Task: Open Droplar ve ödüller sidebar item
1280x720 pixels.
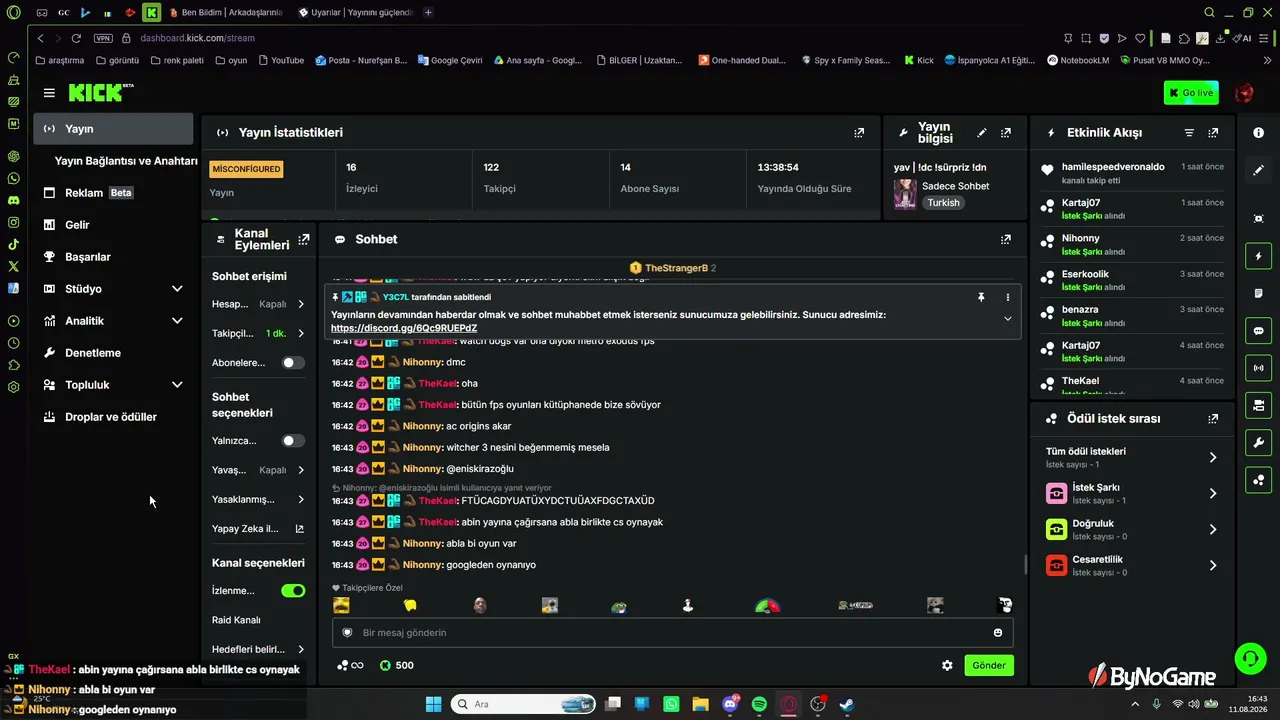Action: coord(113,417)
